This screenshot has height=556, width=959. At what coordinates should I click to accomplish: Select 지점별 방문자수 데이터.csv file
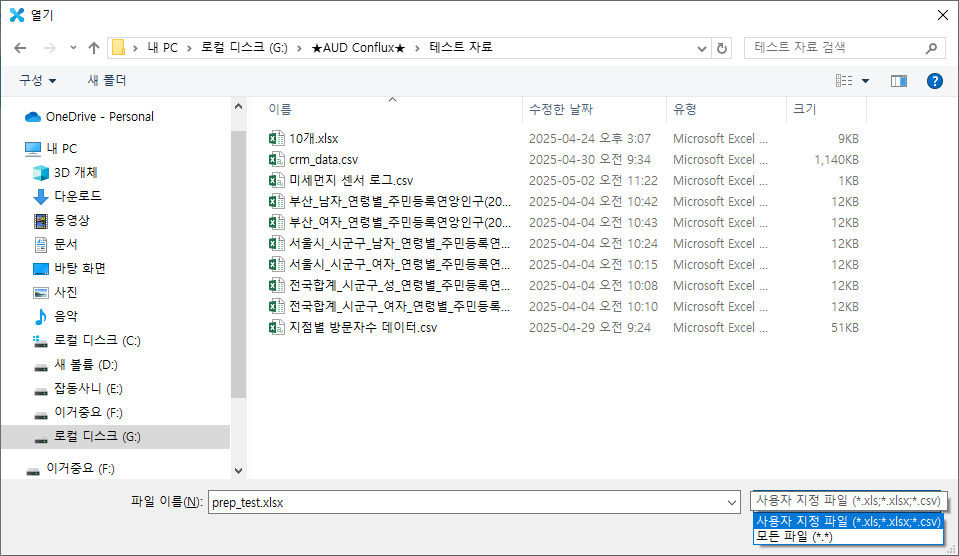(363, 328)
